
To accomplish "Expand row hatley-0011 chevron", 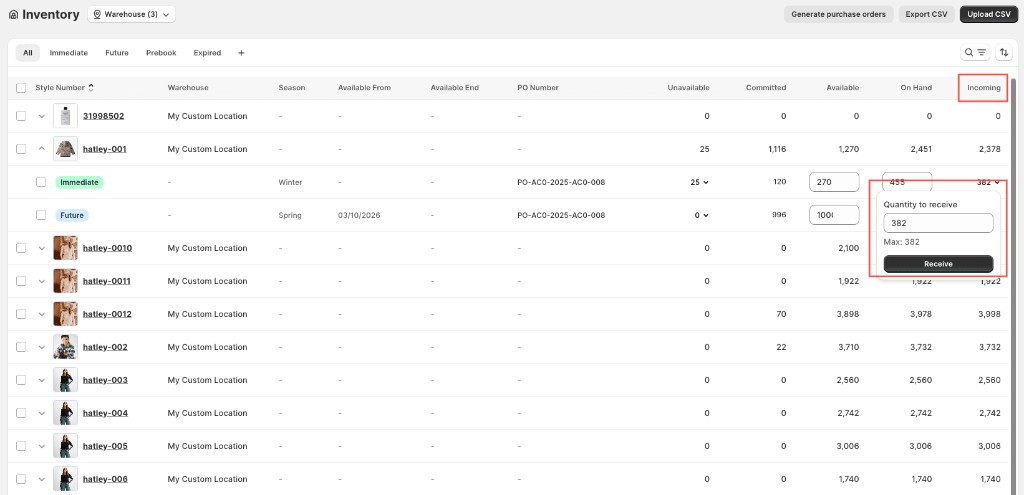I will pyautogui.click(x=41, y=281).
